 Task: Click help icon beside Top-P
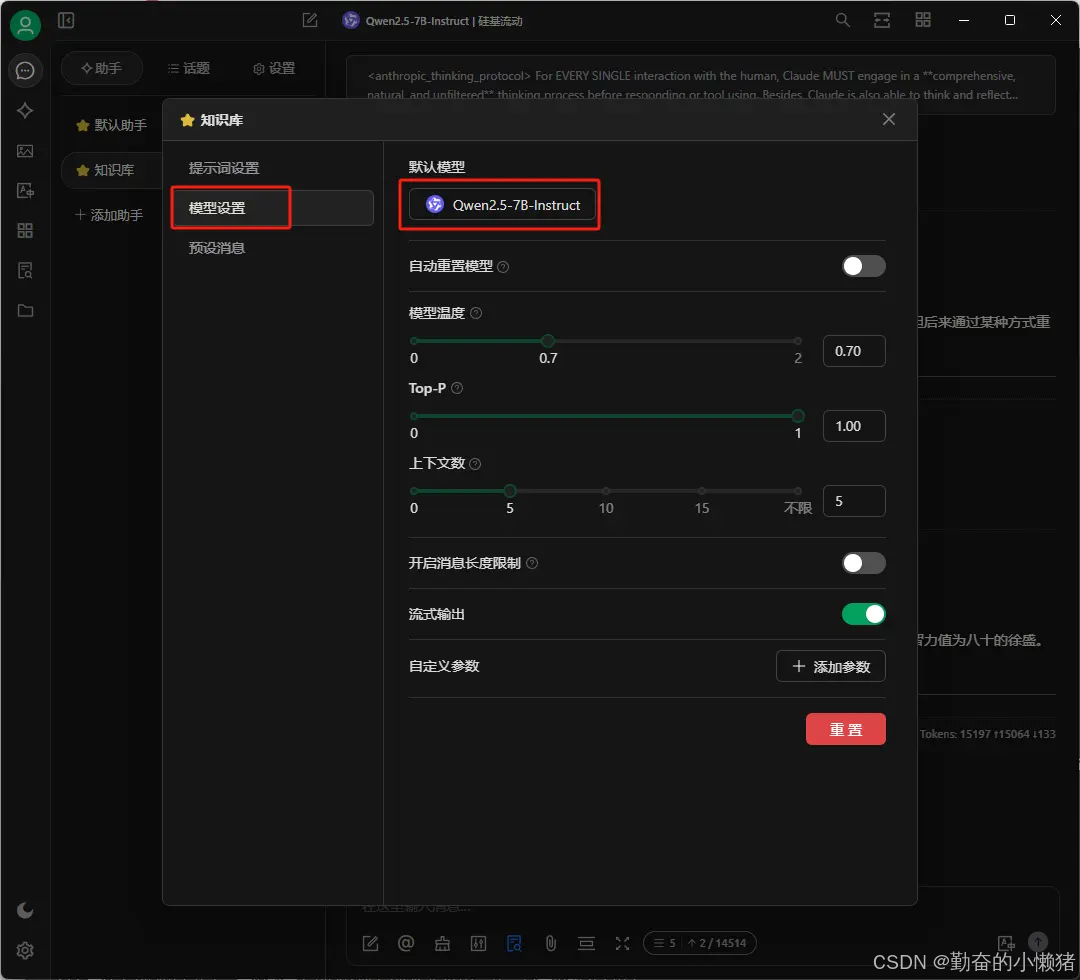pyautogui.click(x=457, y=388)
